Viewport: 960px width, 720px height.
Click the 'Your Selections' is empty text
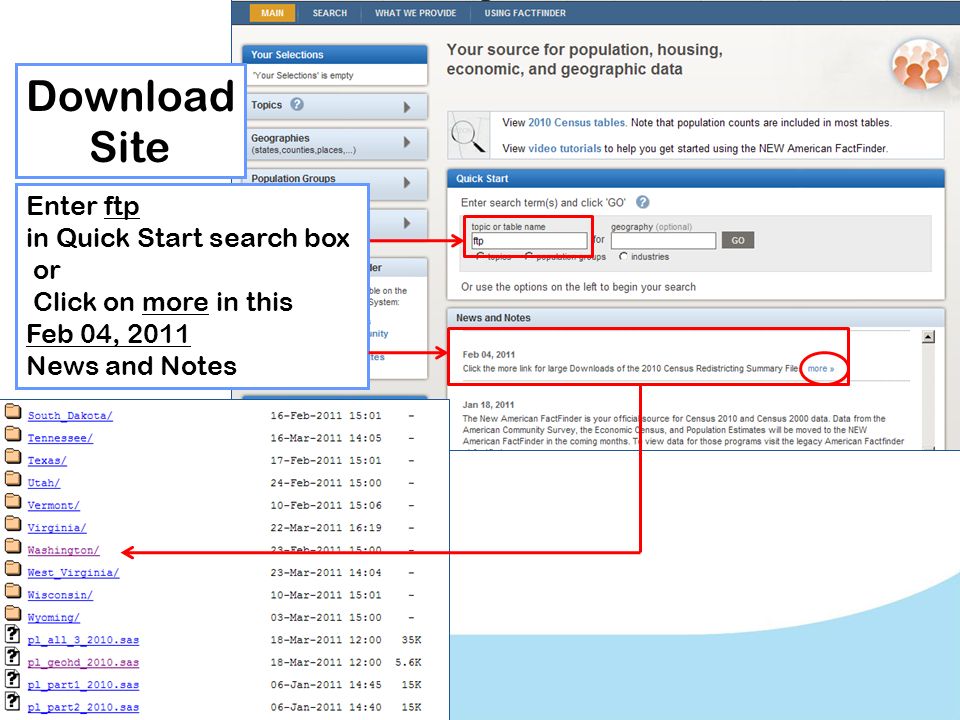(303, 75)
